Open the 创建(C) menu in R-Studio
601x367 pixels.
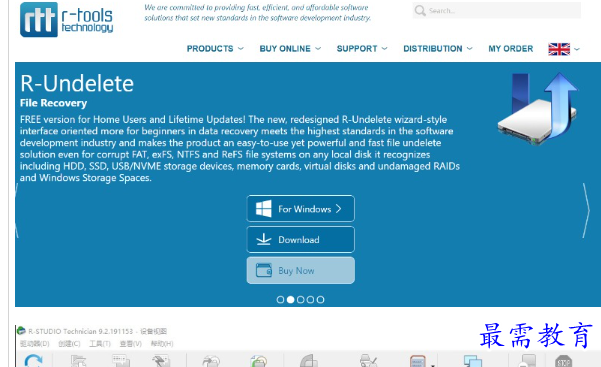pyautogui.click(x=69, y=344)
